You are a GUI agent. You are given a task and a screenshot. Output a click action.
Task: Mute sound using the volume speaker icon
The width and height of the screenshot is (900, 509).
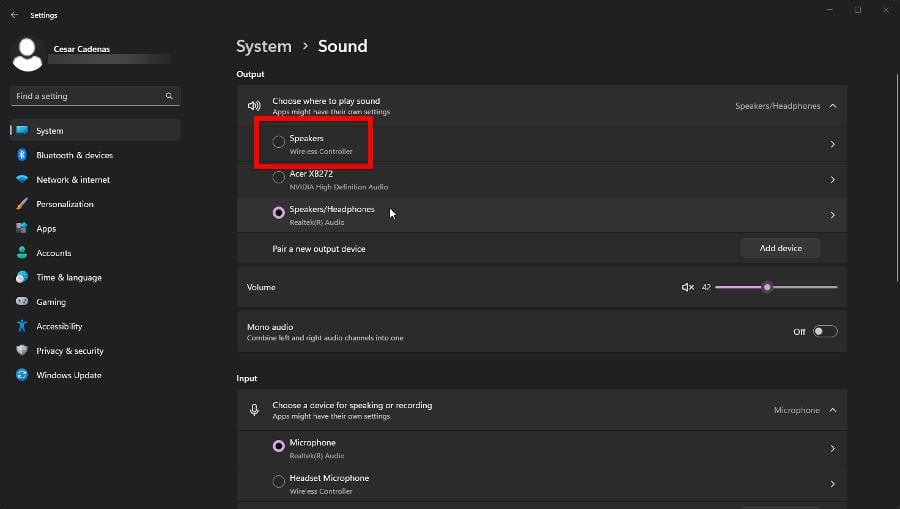687,287
